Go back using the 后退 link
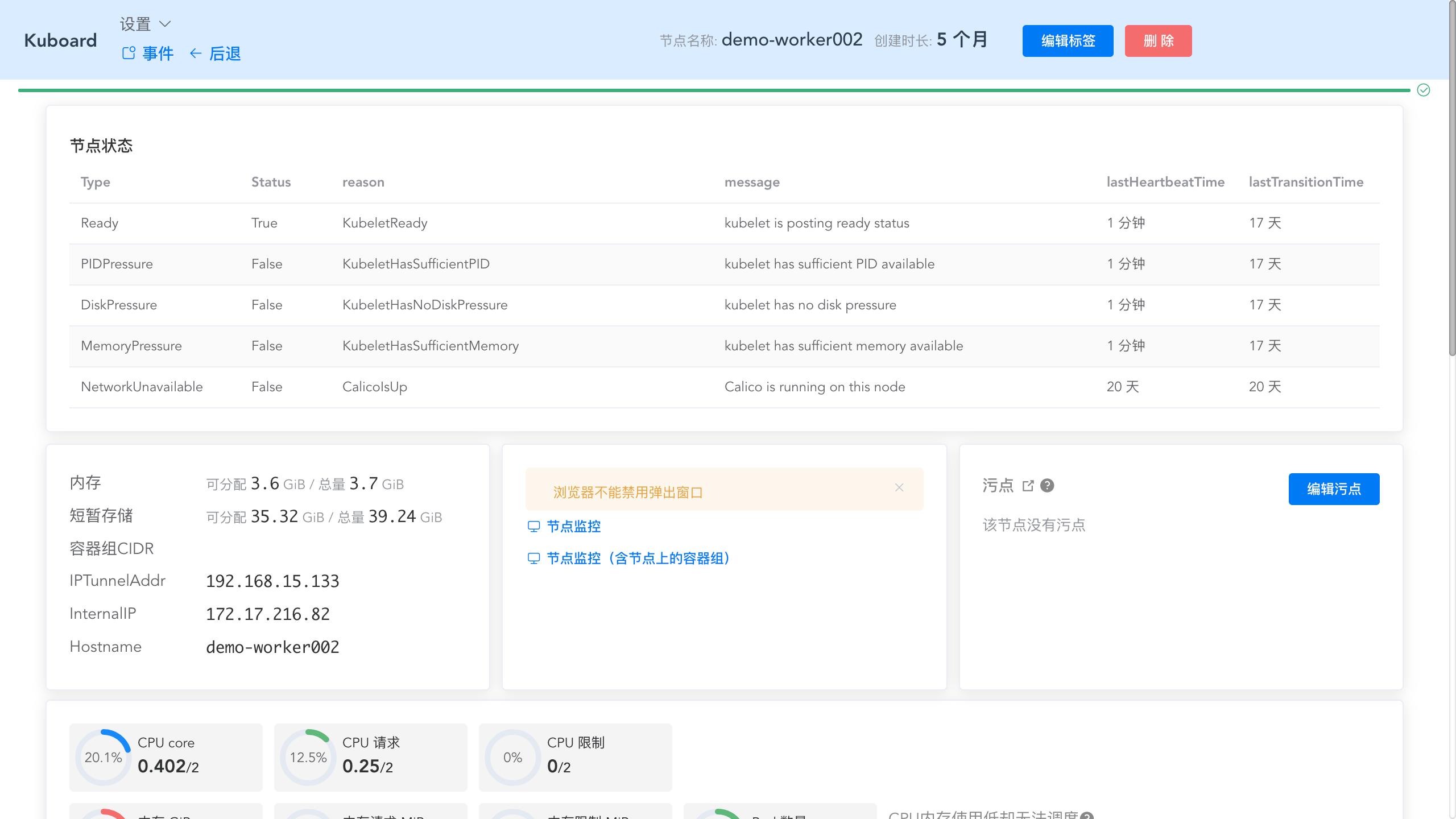 (225, 53)
